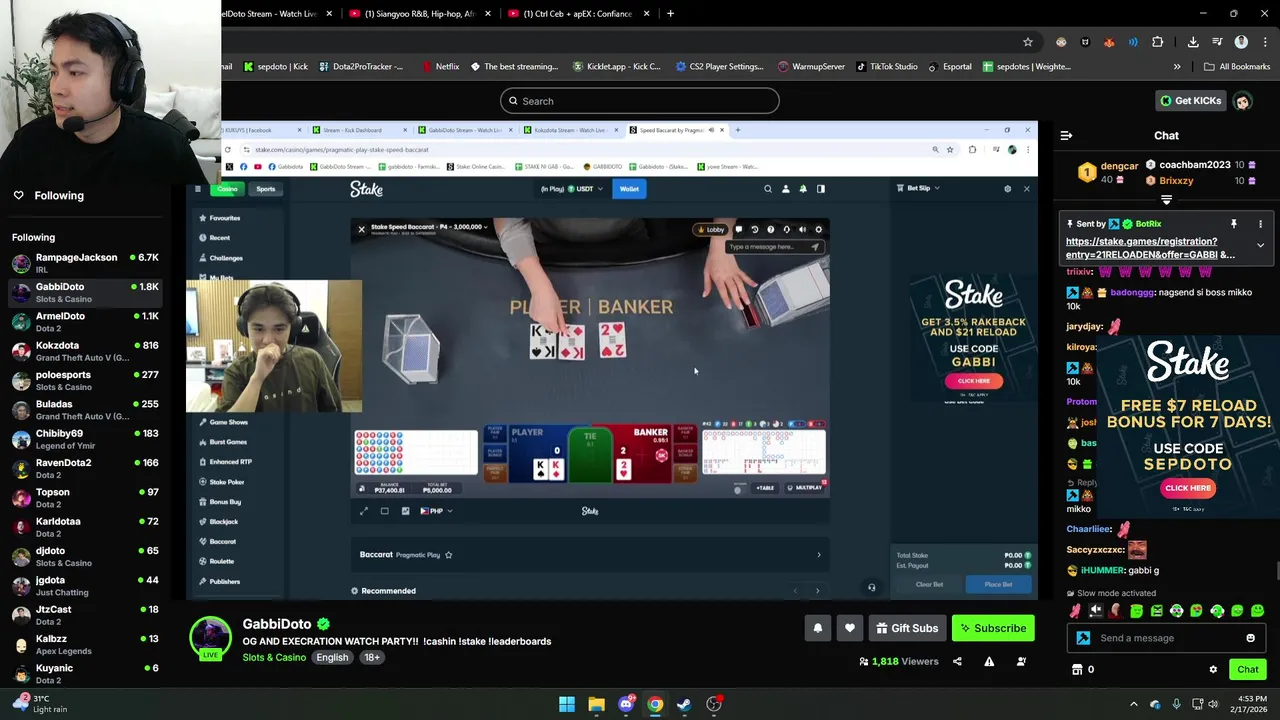Screen dimensions: 1280x720
Task: Open RavenDota2 channel in sidebar
Action: point(85,468)
